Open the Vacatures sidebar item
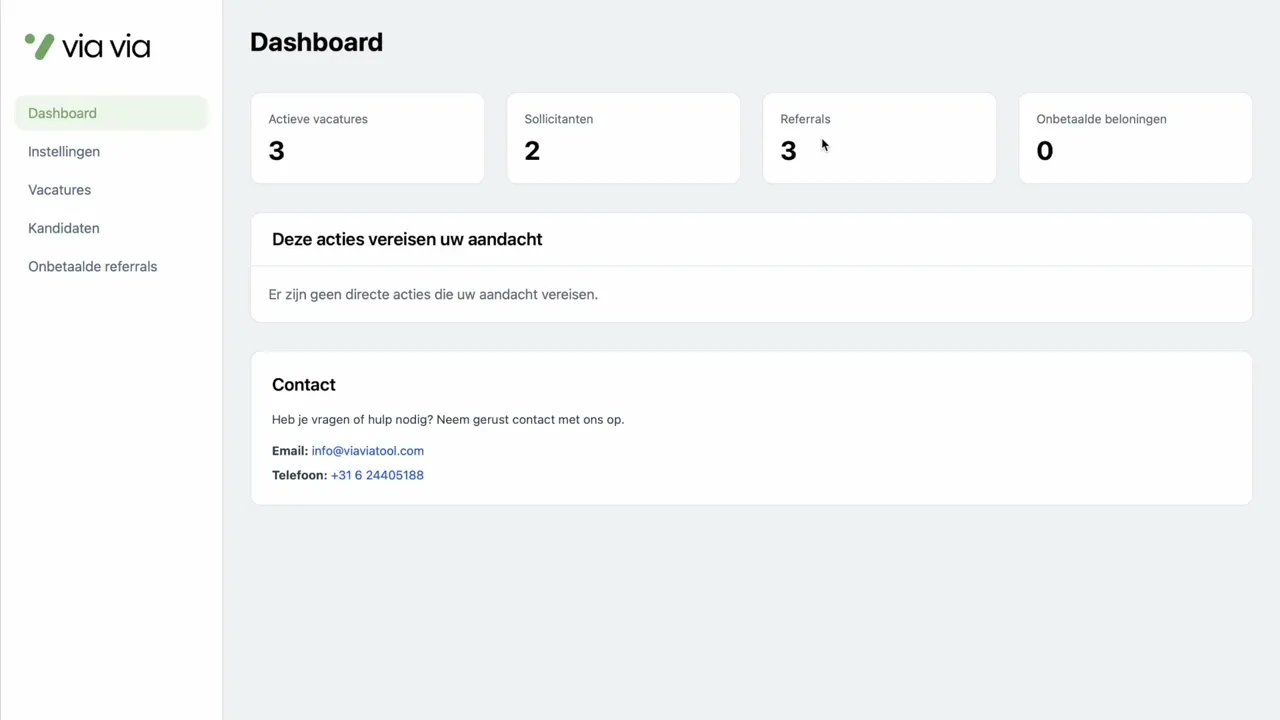The width and height of the screenshot is (1280, 720). click(x=60, y=190)
